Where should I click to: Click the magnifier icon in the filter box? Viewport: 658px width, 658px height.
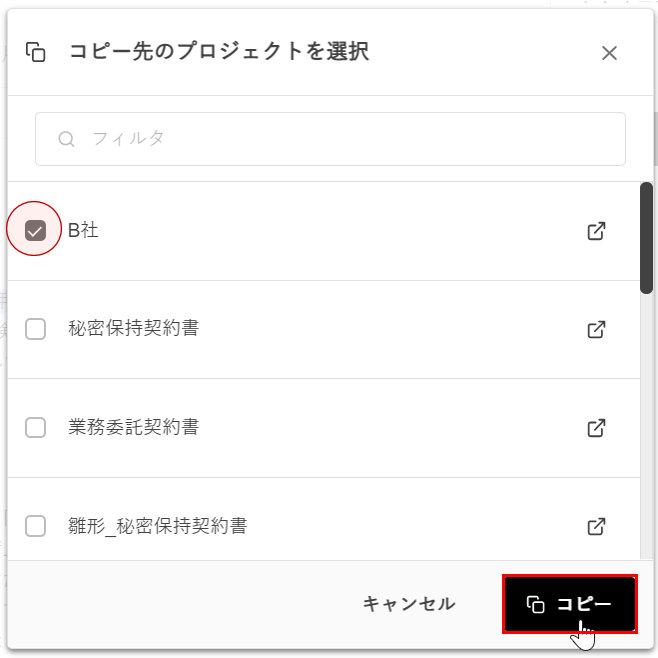(x=67, y=139)
